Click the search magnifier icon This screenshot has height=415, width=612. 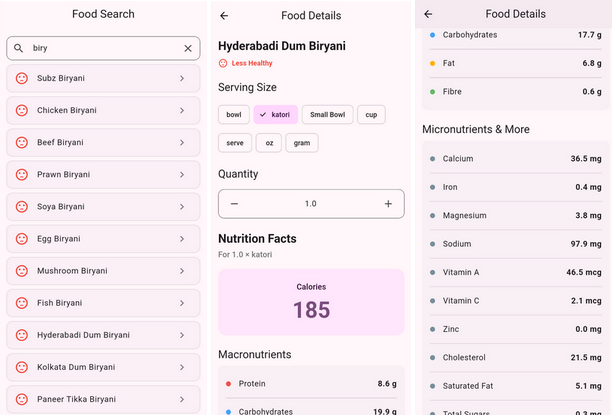(x=18, y=48)
